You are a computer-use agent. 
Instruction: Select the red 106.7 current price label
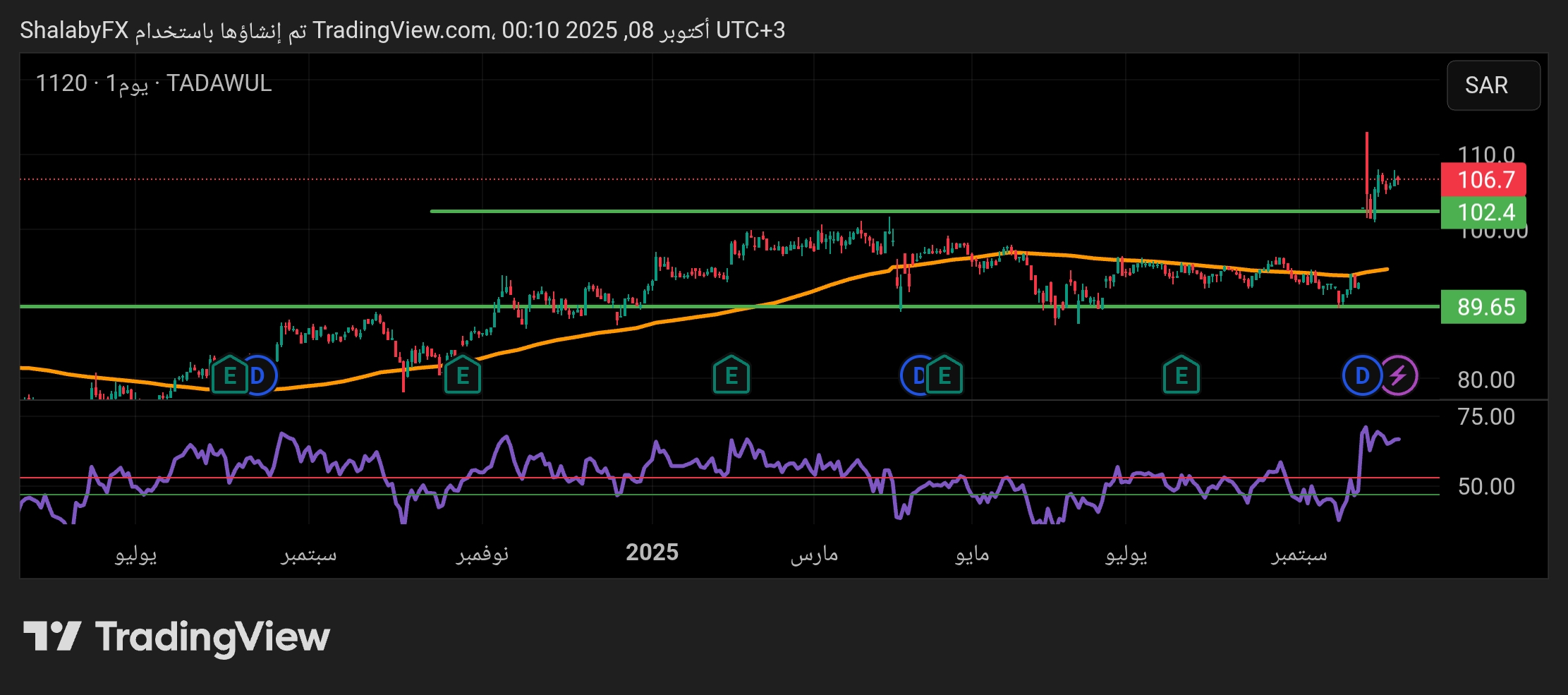pos(1483,180)
